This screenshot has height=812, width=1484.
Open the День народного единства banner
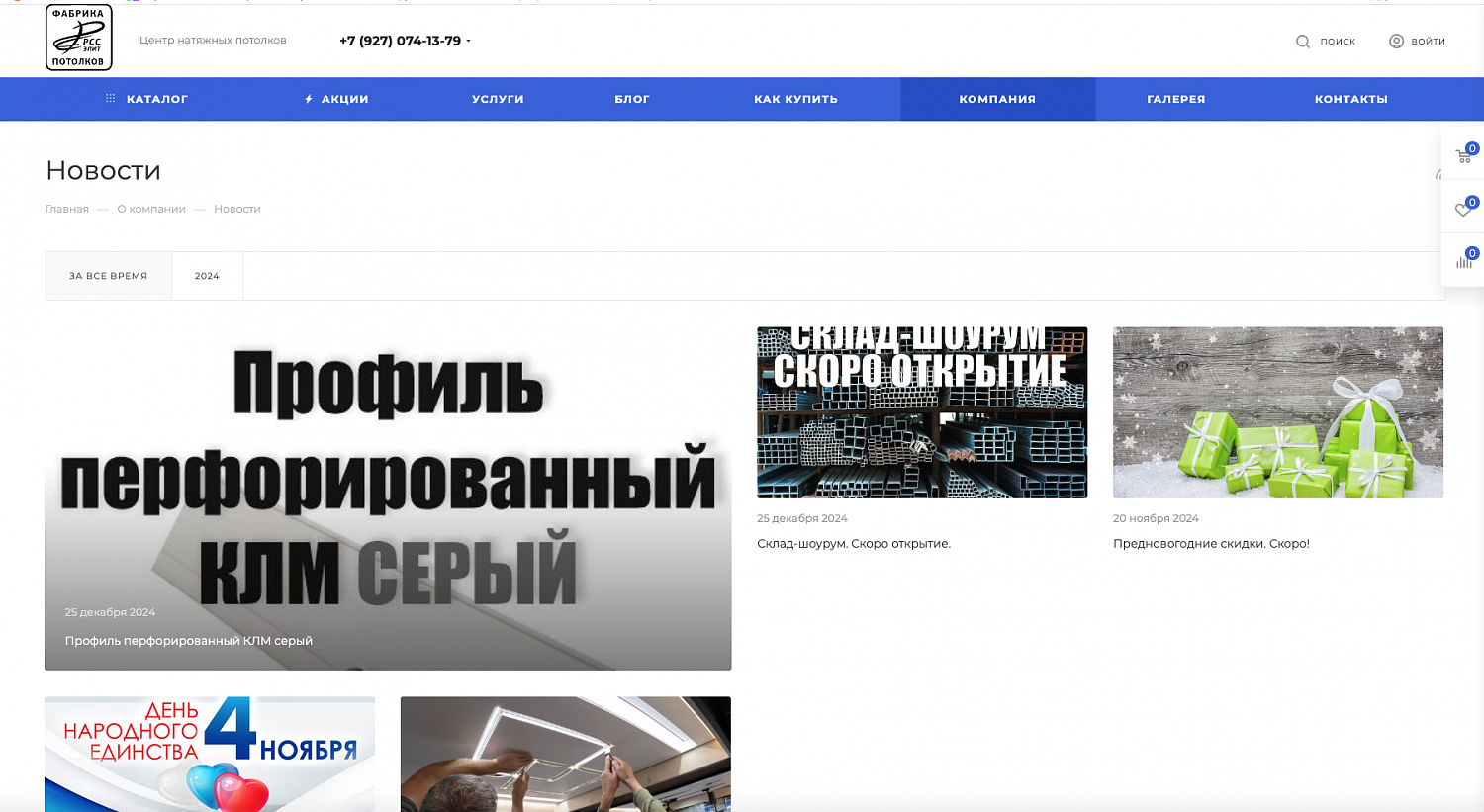210,754
